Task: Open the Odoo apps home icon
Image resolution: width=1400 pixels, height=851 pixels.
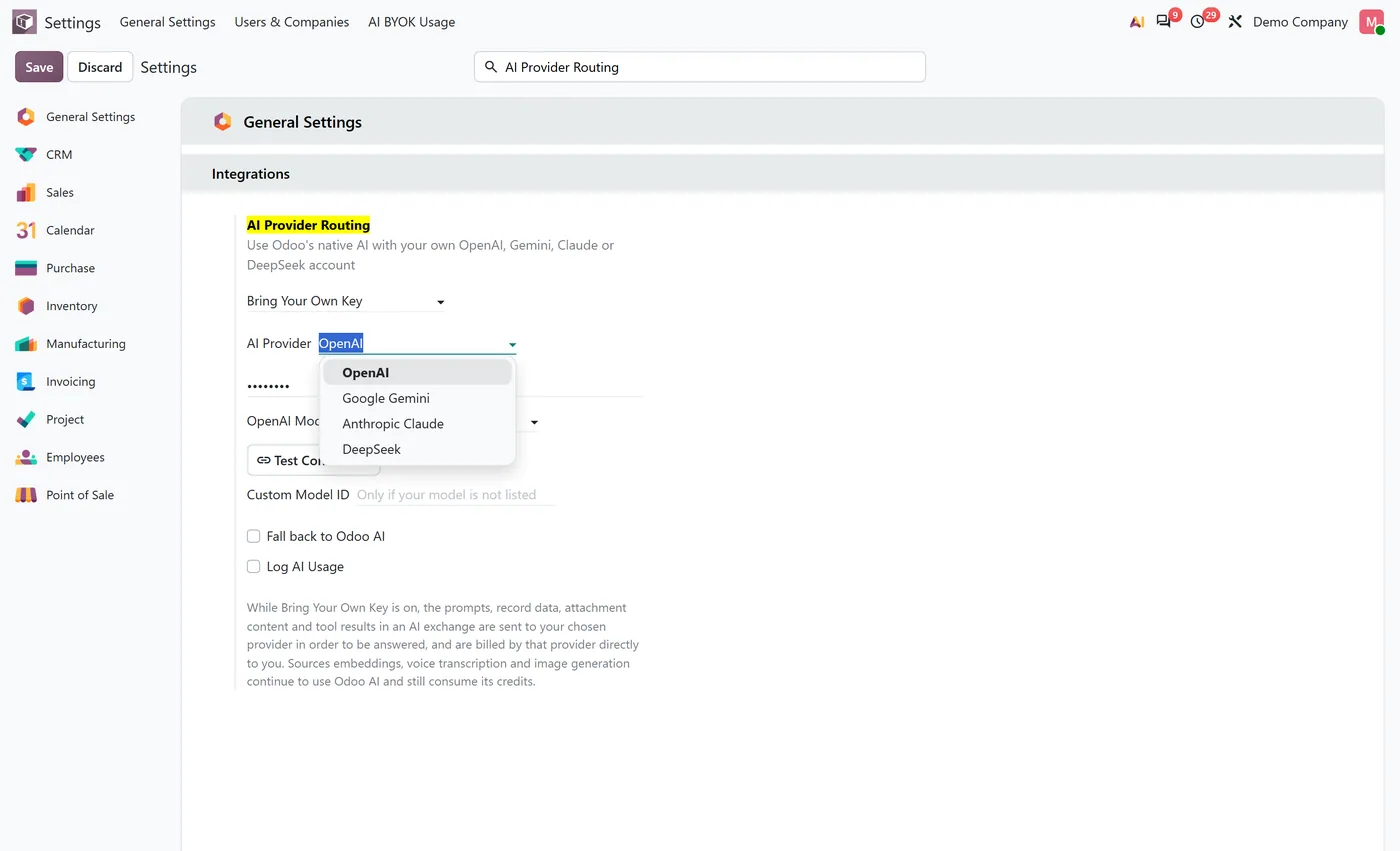Action: [24, 22]
